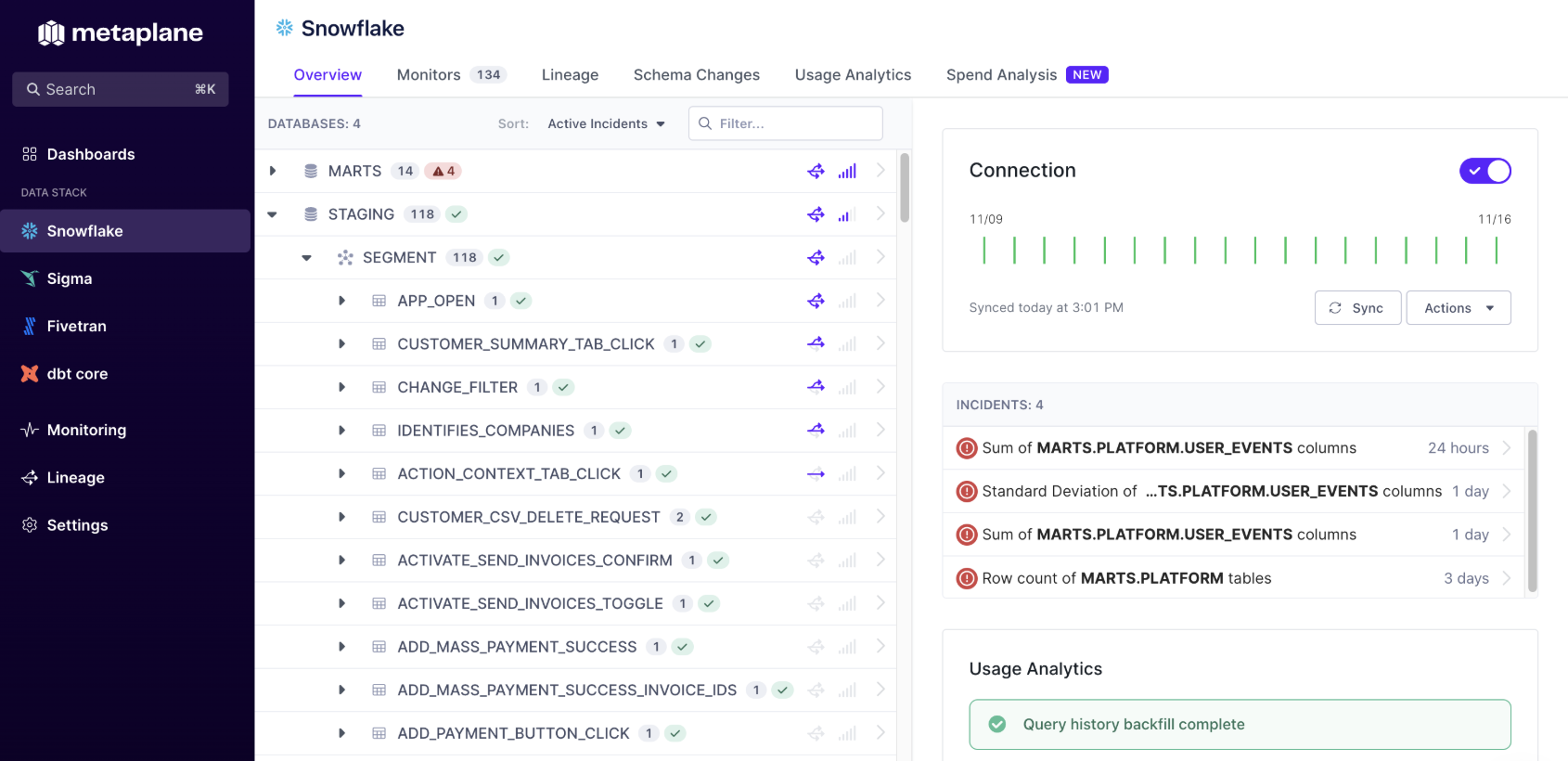Click the database Filter input field
Viewport: 1568px width, 761px height.
(785, 123)
